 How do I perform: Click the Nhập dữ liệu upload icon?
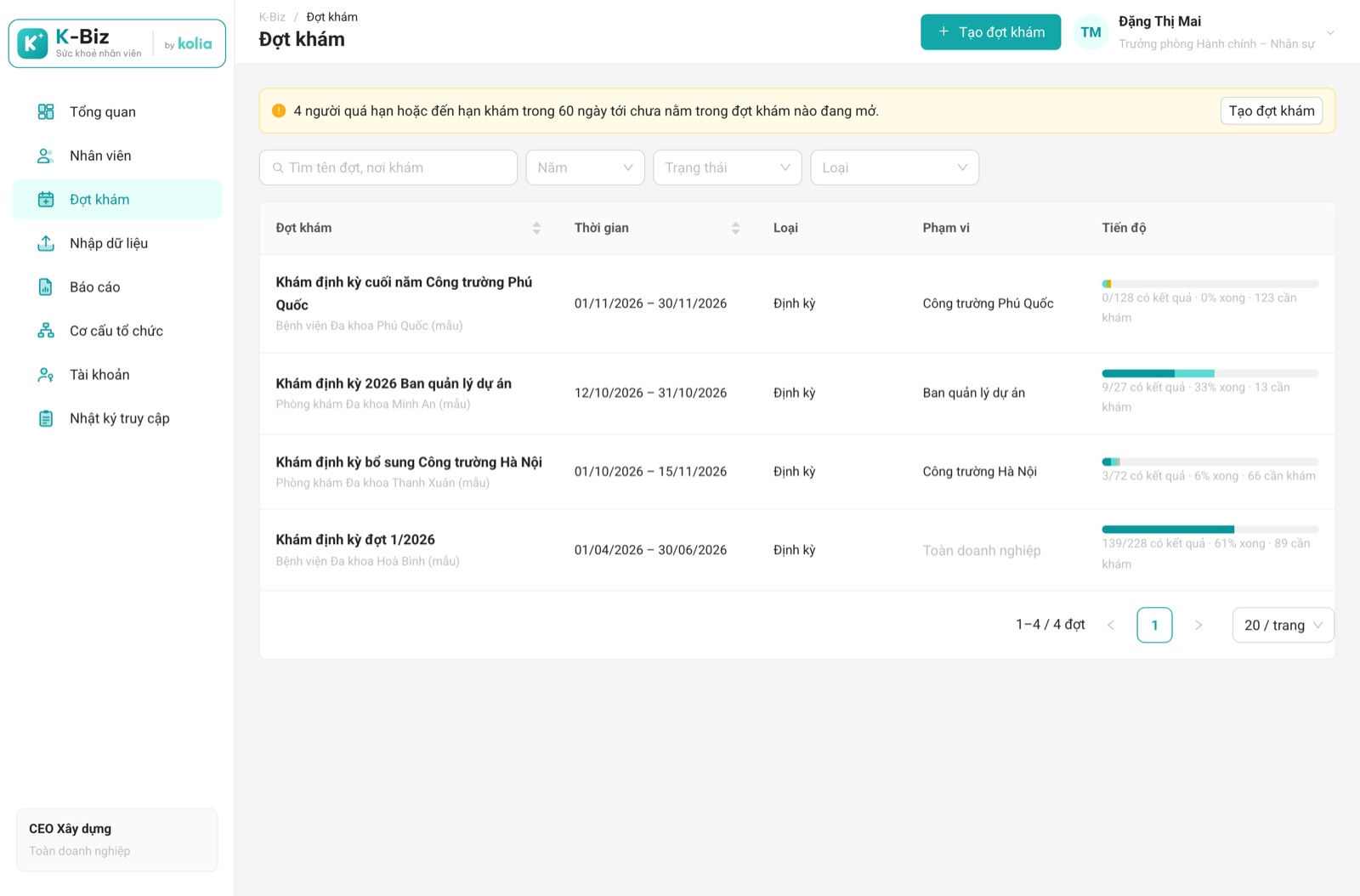coord(46,243)
